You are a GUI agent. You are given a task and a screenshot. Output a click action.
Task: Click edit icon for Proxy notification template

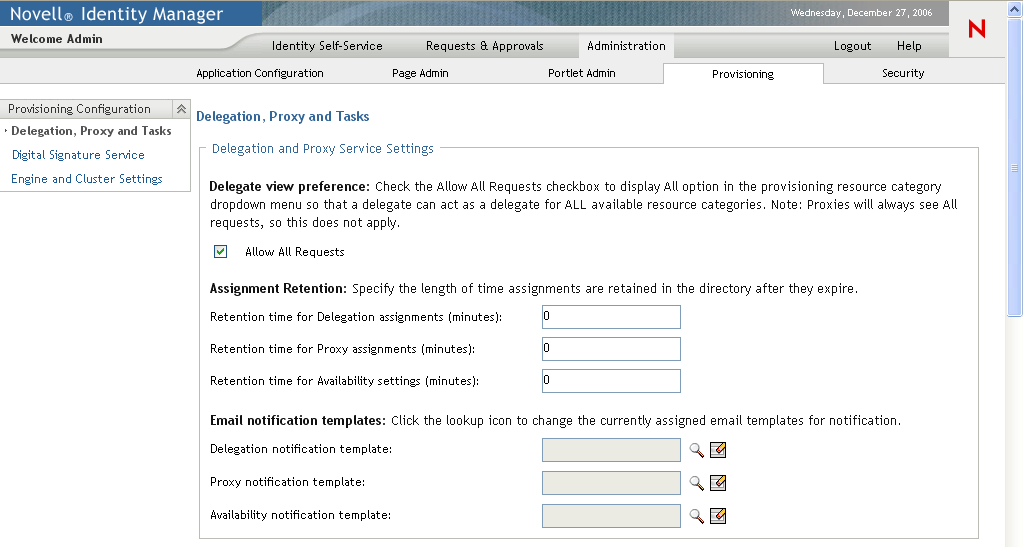tap(718, 483)
